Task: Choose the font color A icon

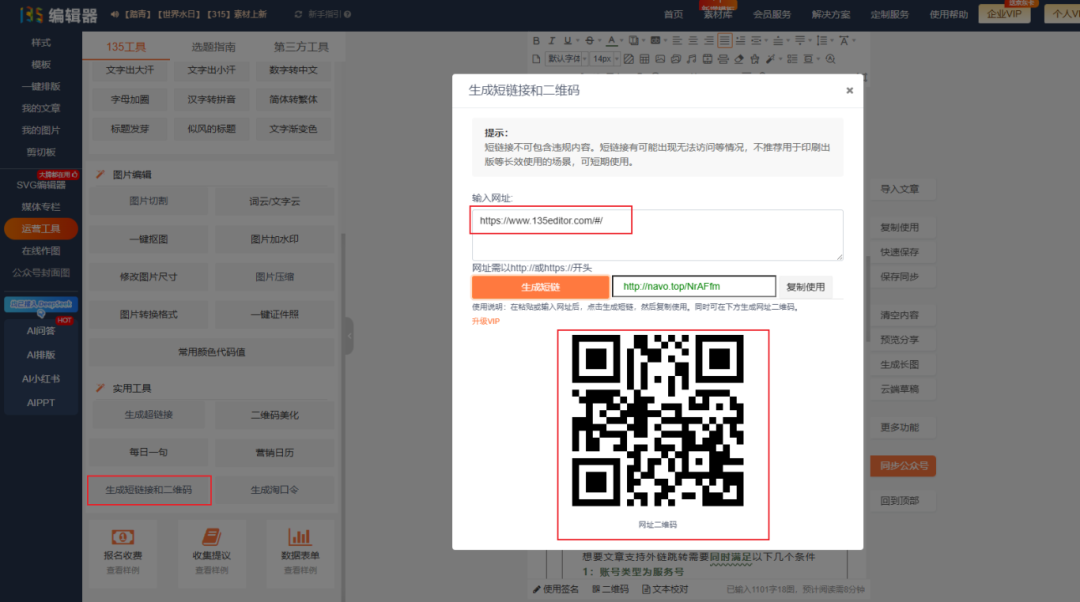Action: [x=612, y=41]
